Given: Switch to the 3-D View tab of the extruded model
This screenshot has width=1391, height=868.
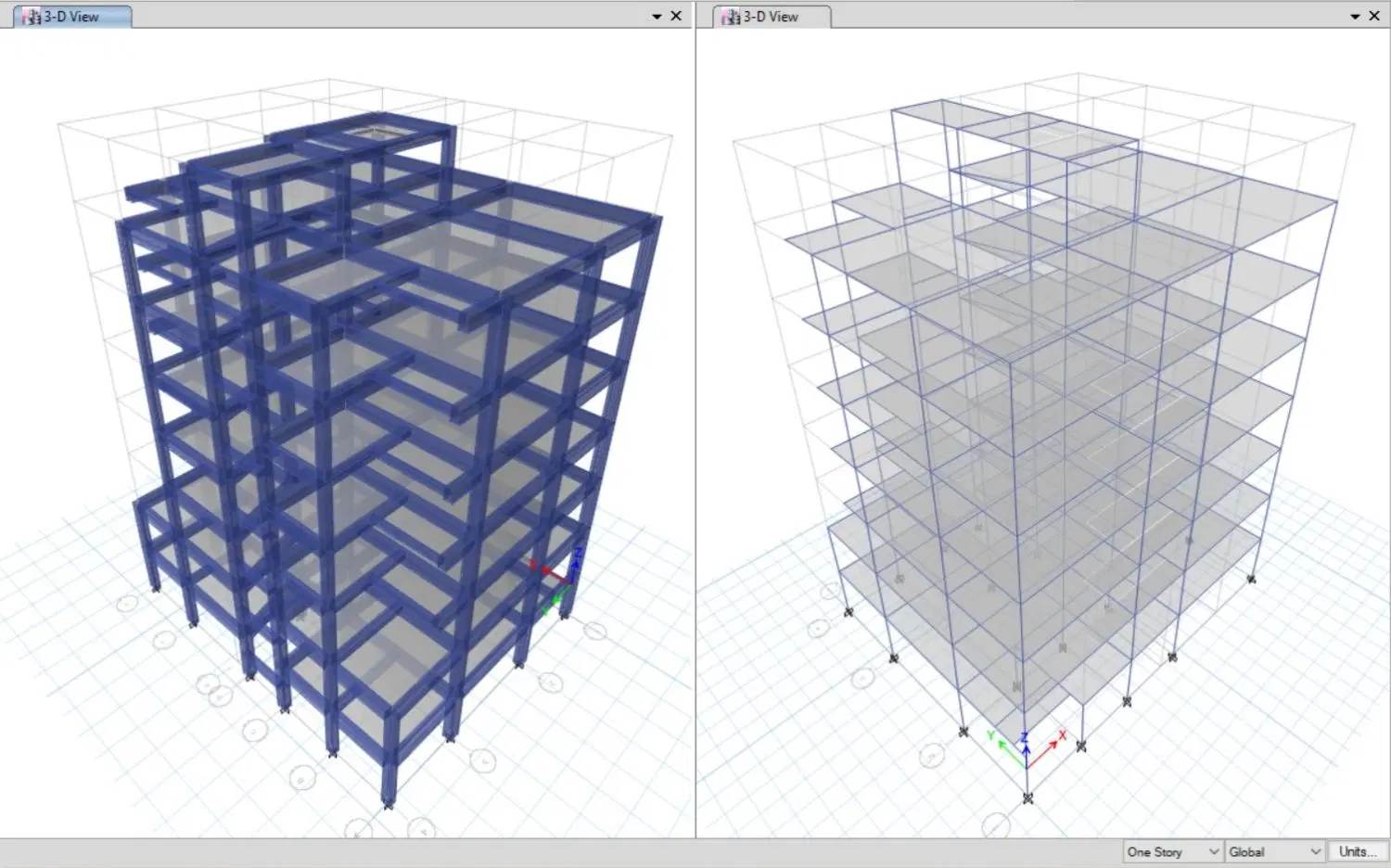Looking at the screenshot, I should click(x=72, y=17).
